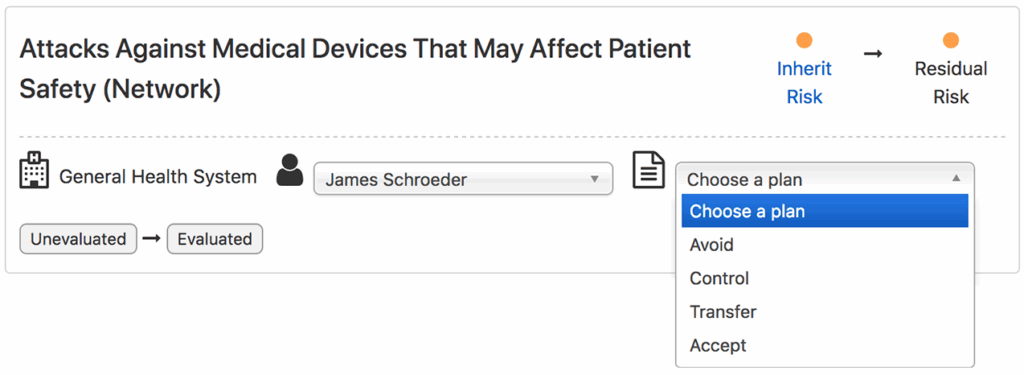Click the orange dot above Inherit Risk

(x=804, y=41)
